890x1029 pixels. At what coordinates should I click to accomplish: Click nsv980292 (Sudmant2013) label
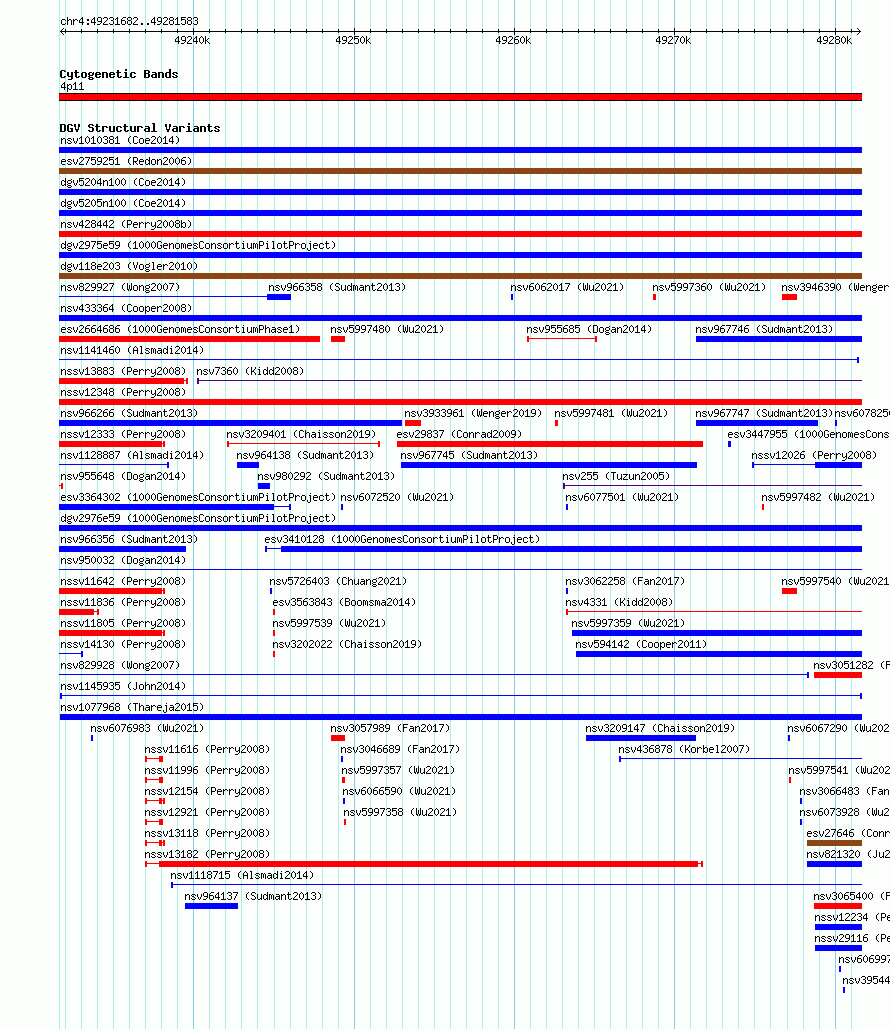[326, 476]
